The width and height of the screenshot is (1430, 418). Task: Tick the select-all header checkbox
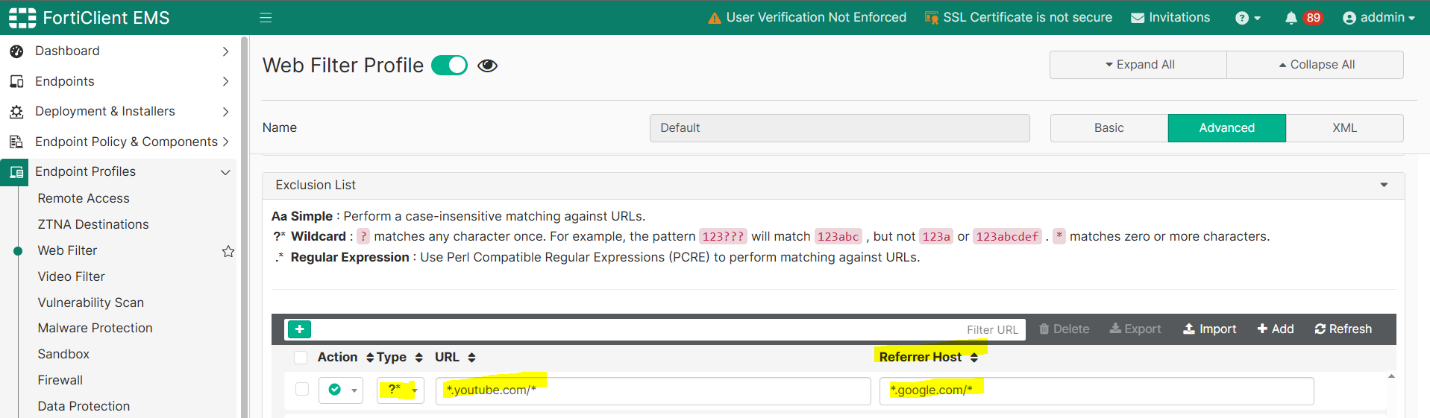pyautogui.click(x=301, y=358)
